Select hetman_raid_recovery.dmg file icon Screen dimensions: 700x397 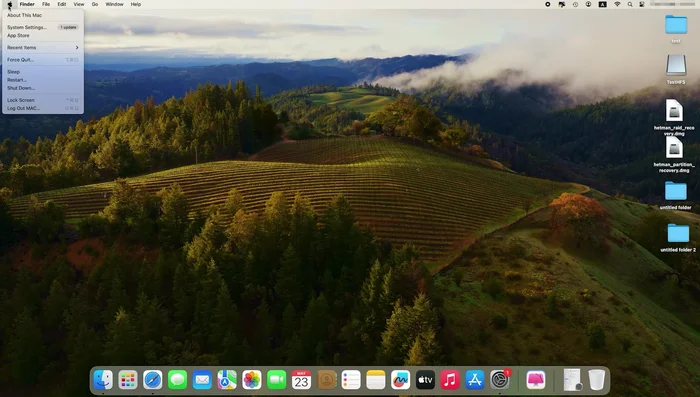[674, 110]
